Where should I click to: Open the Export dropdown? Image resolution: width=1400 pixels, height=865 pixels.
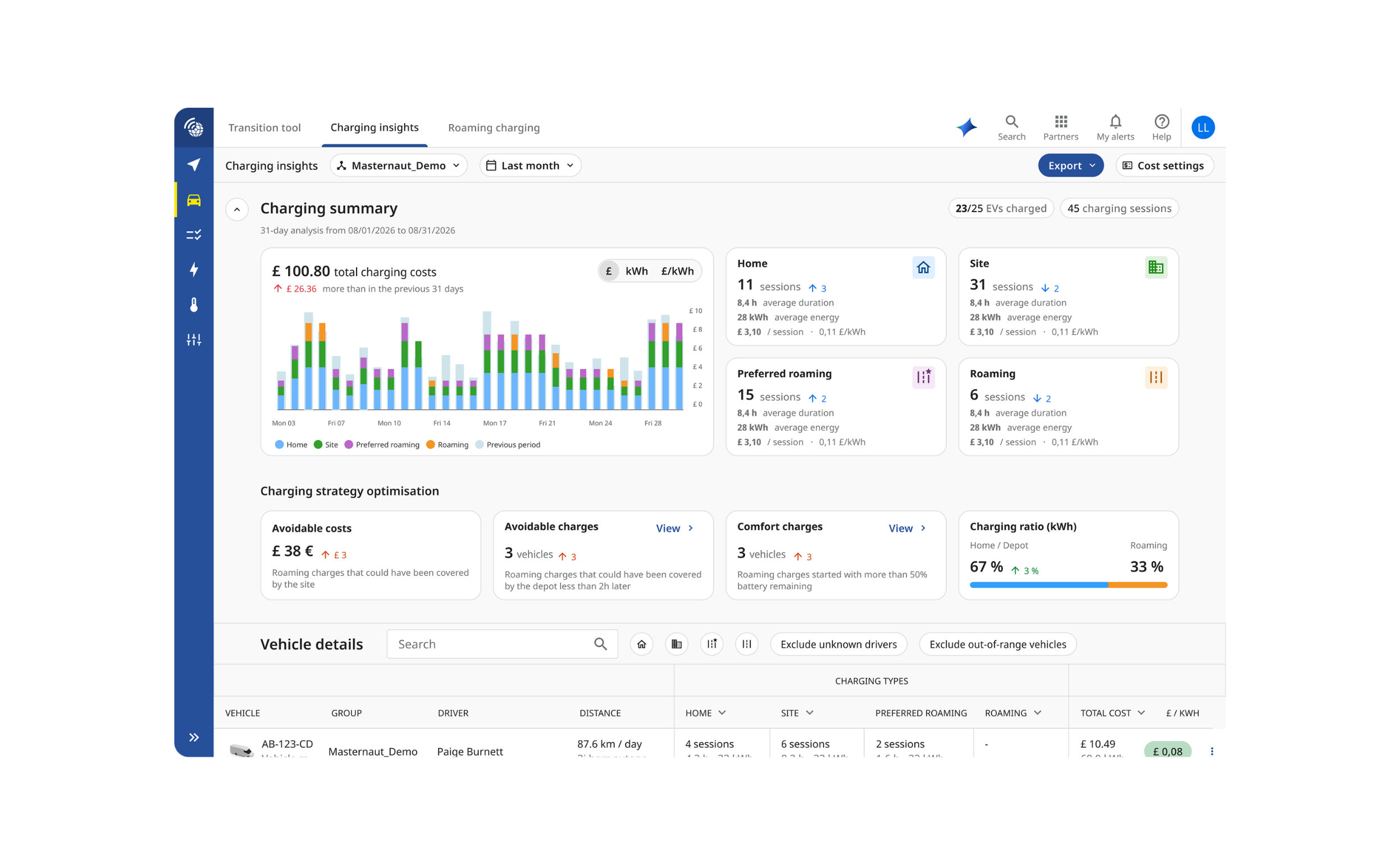tap(1070, 166)
